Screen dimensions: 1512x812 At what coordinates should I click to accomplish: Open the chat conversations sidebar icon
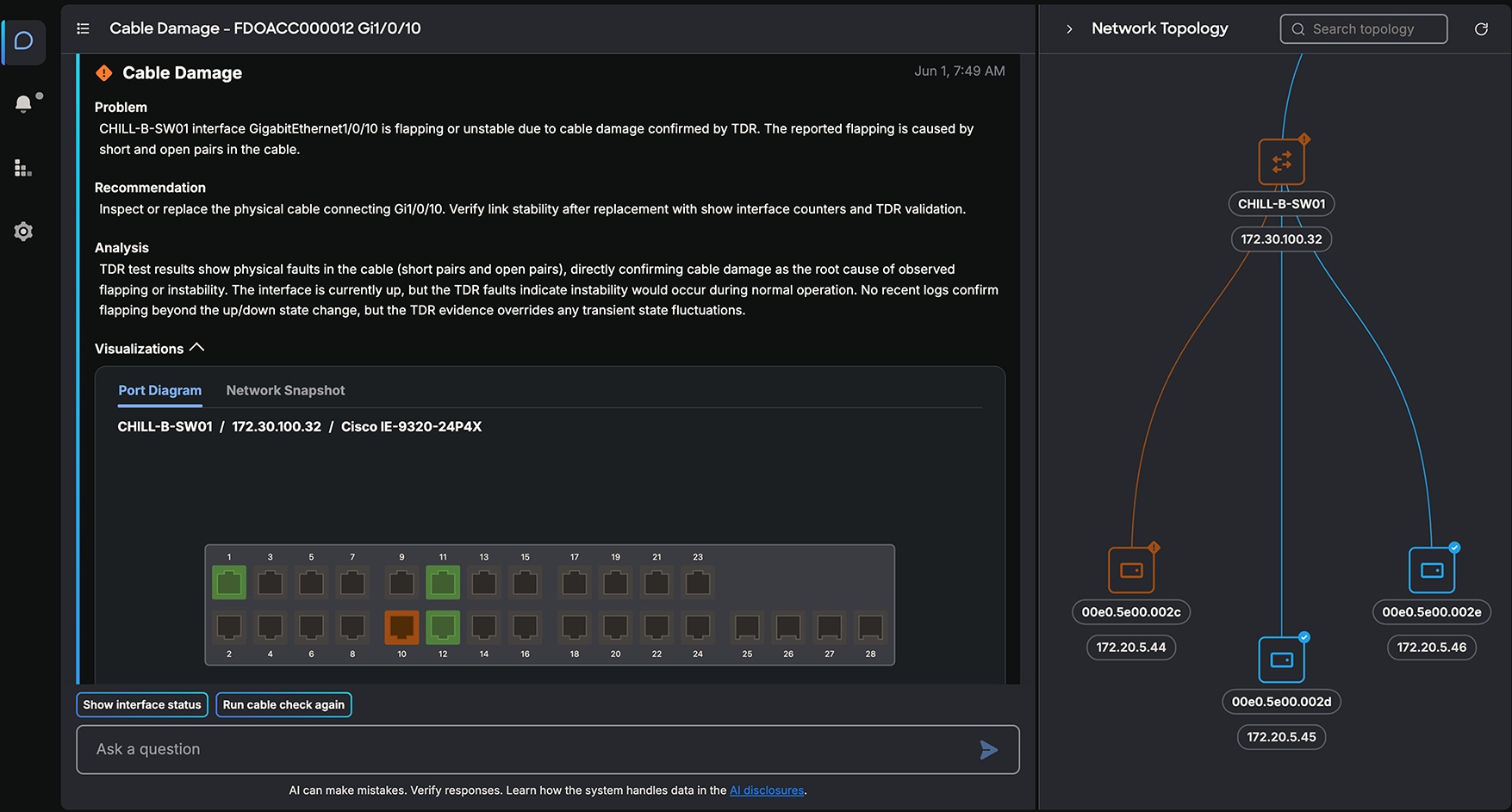(x=24, y=41)
